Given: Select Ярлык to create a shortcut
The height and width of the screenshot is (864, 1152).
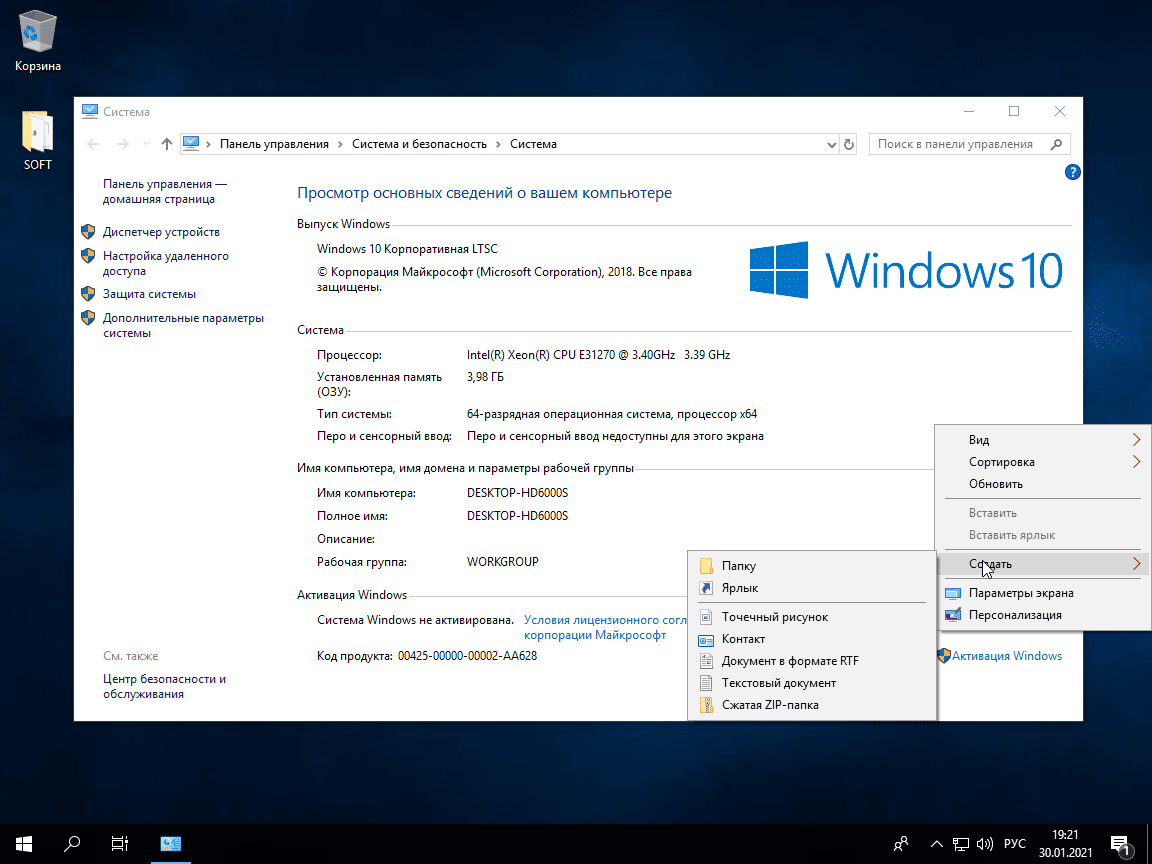Looking at the screenshot, I should coord(812,588).
